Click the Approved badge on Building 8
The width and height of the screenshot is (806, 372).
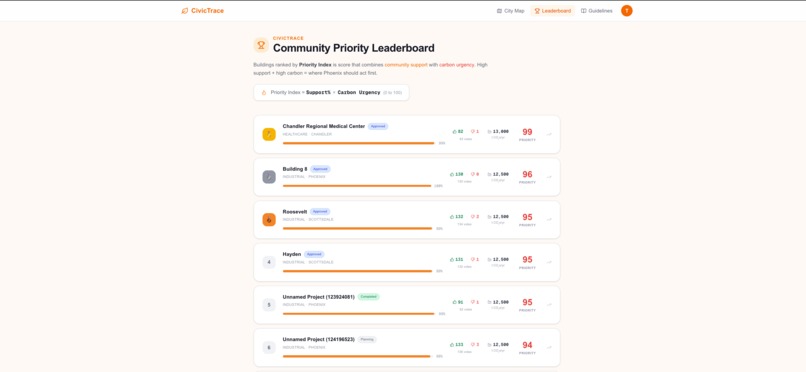point(320,169)
